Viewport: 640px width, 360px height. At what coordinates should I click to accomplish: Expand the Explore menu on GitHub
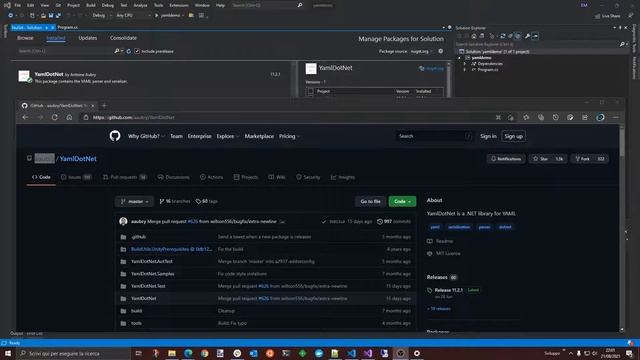tap(227, 136)
